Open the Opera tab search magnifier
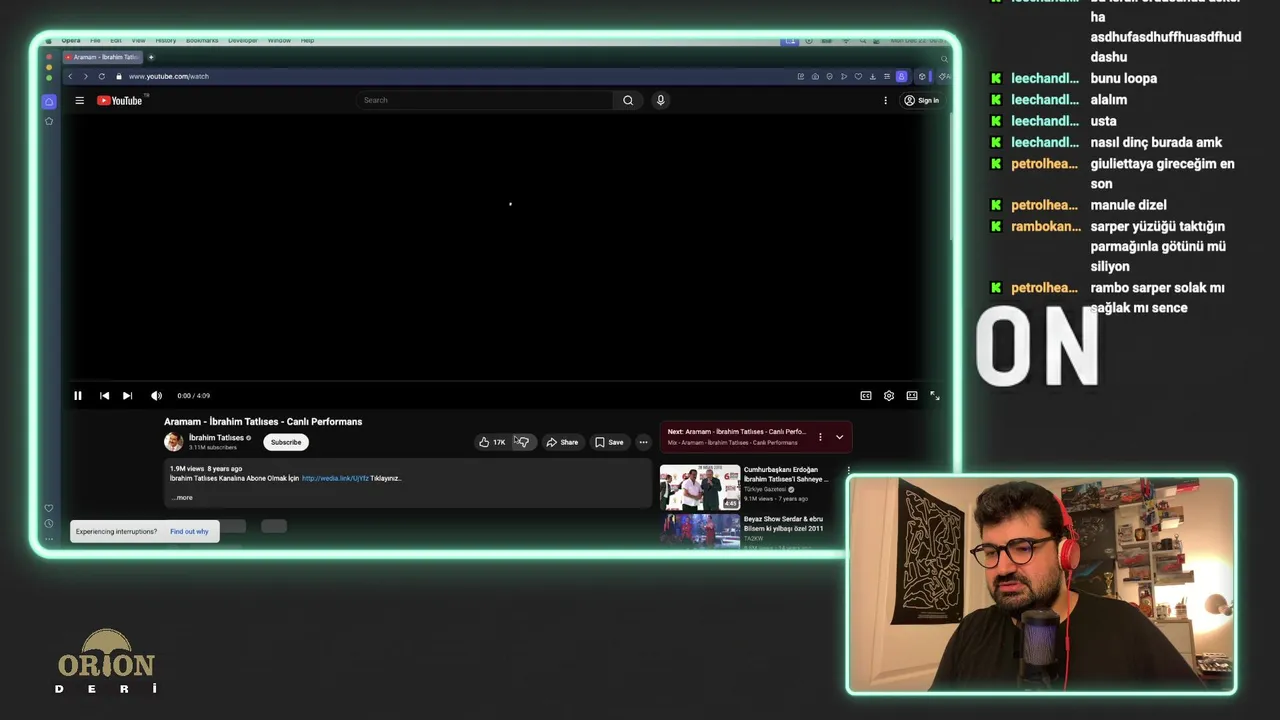 click(x=944, y=58)
